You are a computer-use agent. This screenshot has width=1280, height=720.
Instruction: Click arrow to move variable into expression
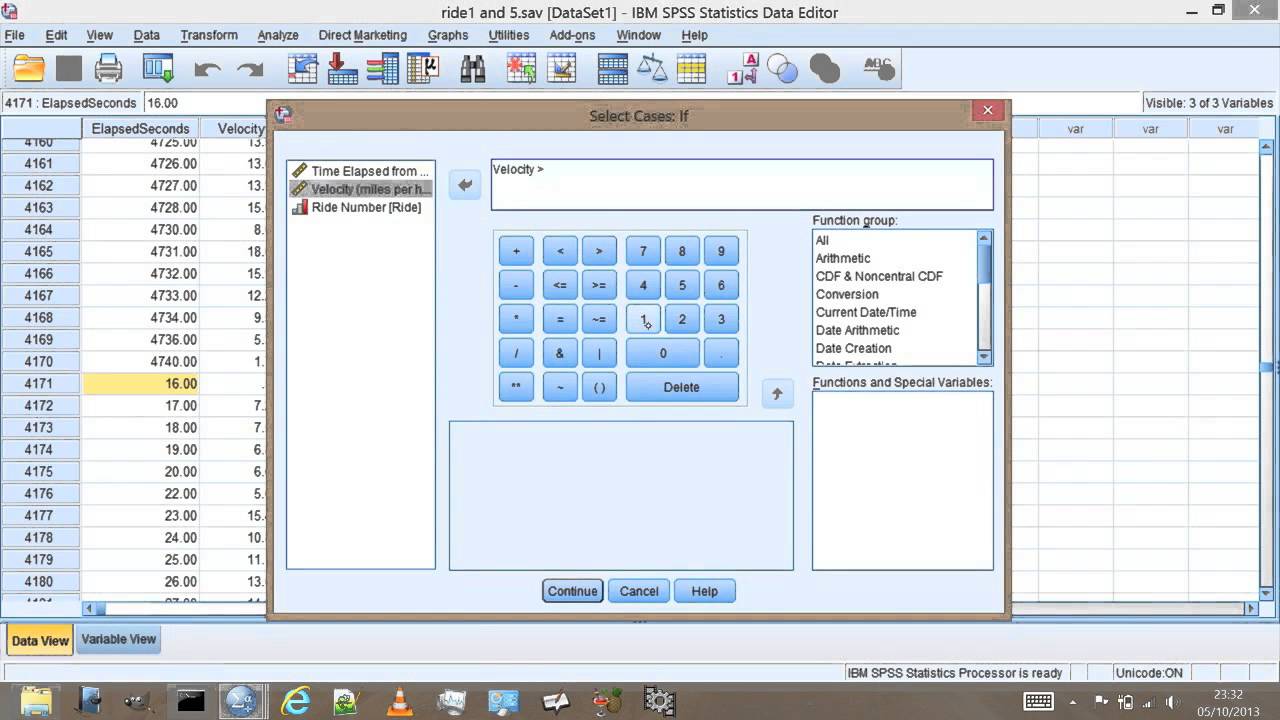pyautogui.click(x=465, y=185)
